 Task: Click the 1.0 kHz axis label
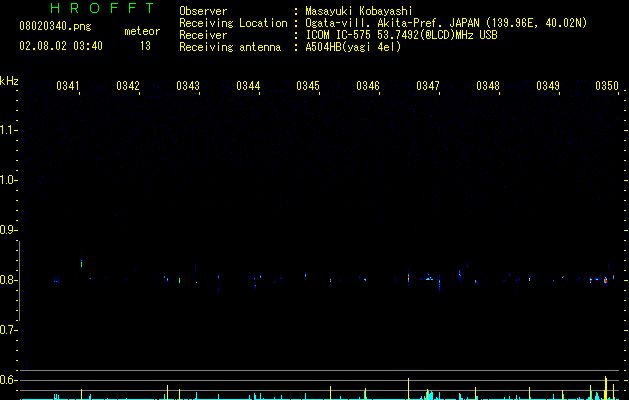click(x=8, y=180)
